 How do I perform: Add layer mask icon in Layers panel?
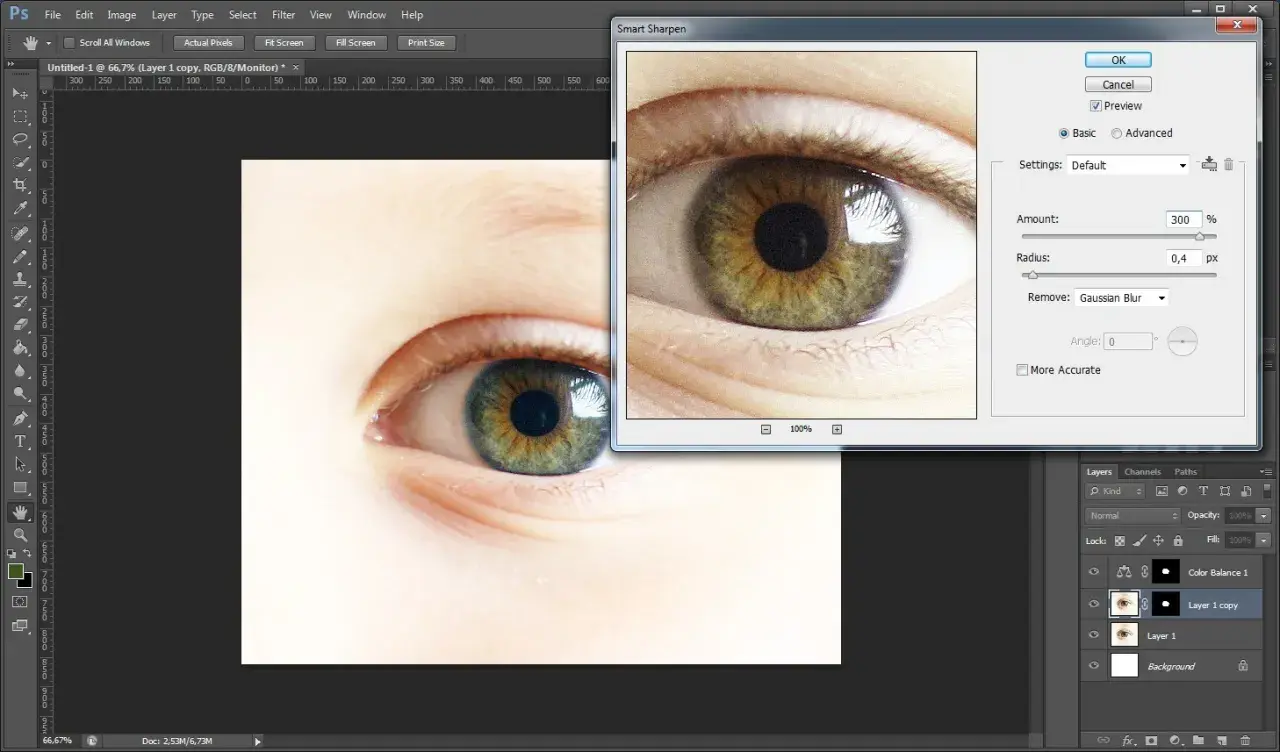tap(1151, 741)
